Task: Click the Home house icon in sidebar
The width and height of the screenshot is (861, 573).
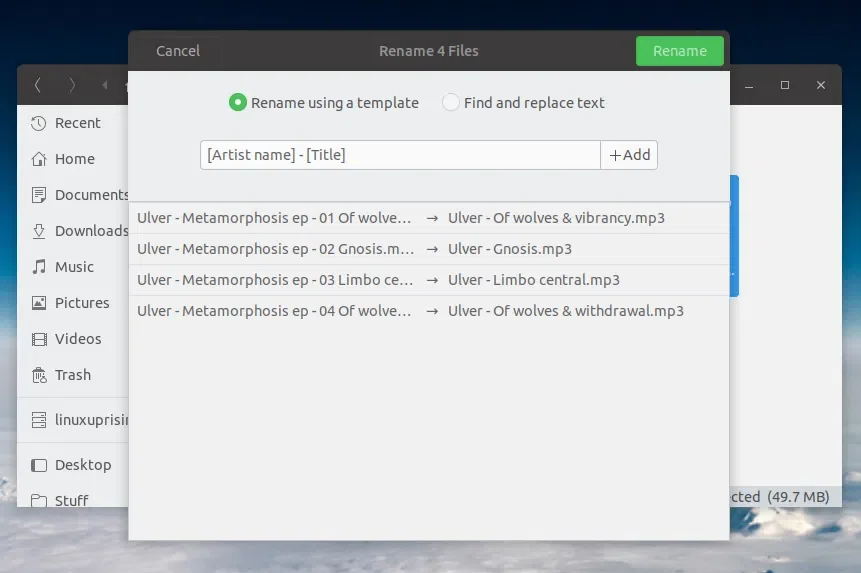Action: (39, 159)
